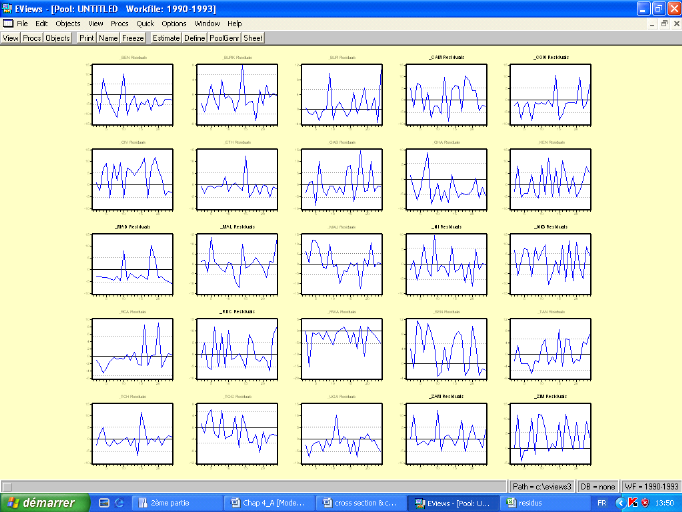Open the 'Chap 4_A' taskbar item

click(x=270, y=502)
